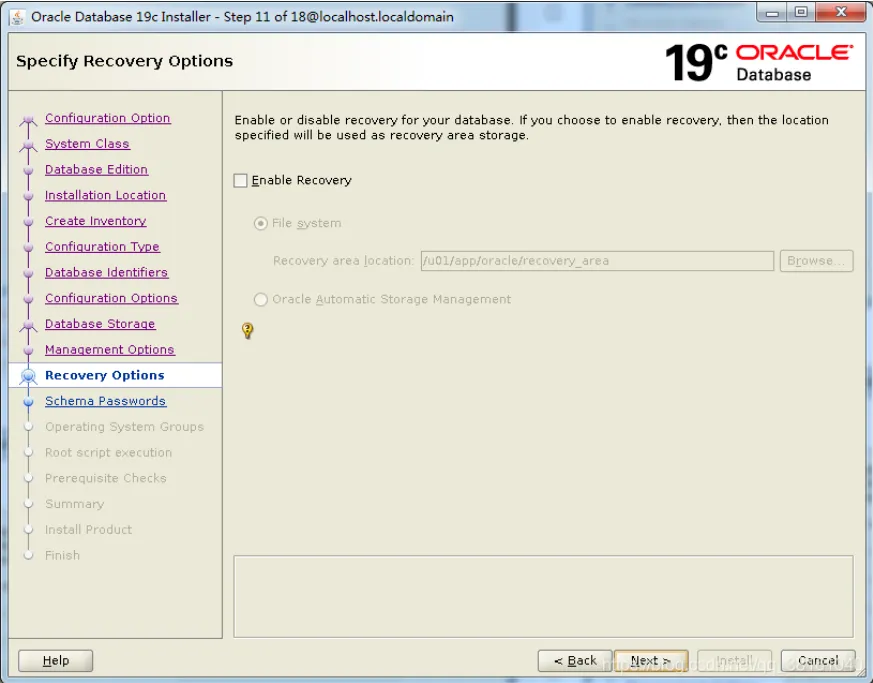Click the yellow lightbulb hint icon
The width and height of the screenshot is (873, 683).
coord(248,331)
